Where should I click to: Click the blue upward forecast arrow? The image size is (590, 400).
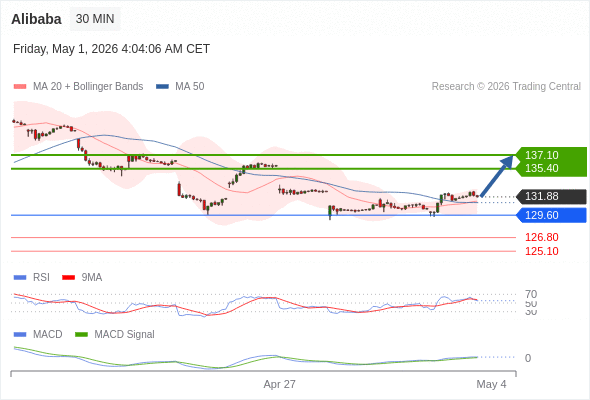coord(497,176)
